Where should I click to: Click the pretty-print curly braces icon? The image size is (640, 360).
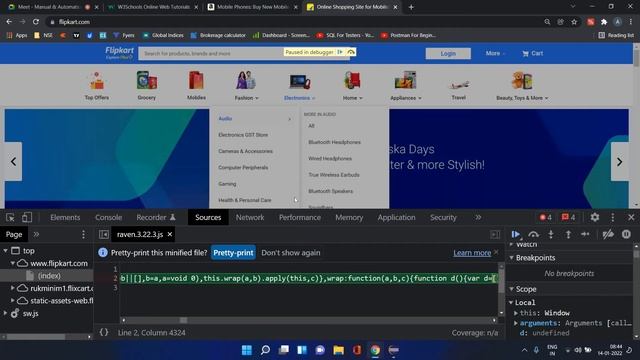[x=104, y=332]
